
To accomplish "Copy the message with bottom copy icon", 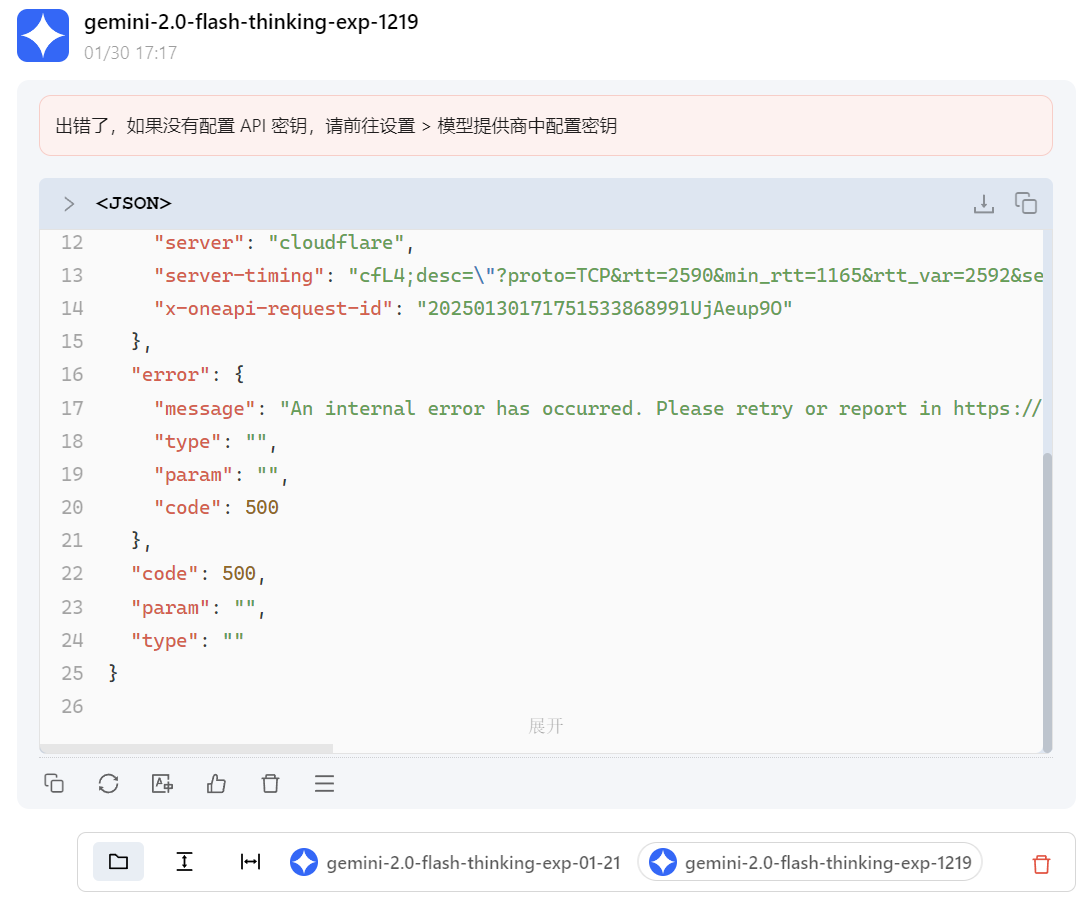I will pos(54,783).
